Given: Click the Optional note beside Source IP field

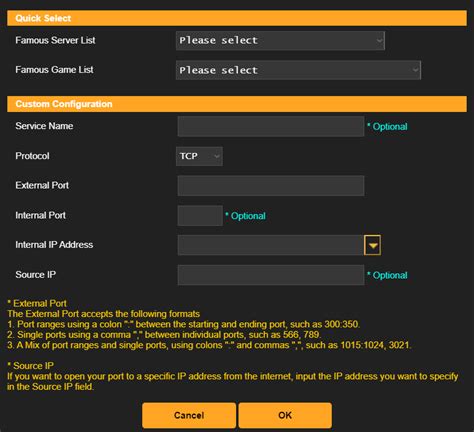Looking at the screenshot, I should point(387,275).
